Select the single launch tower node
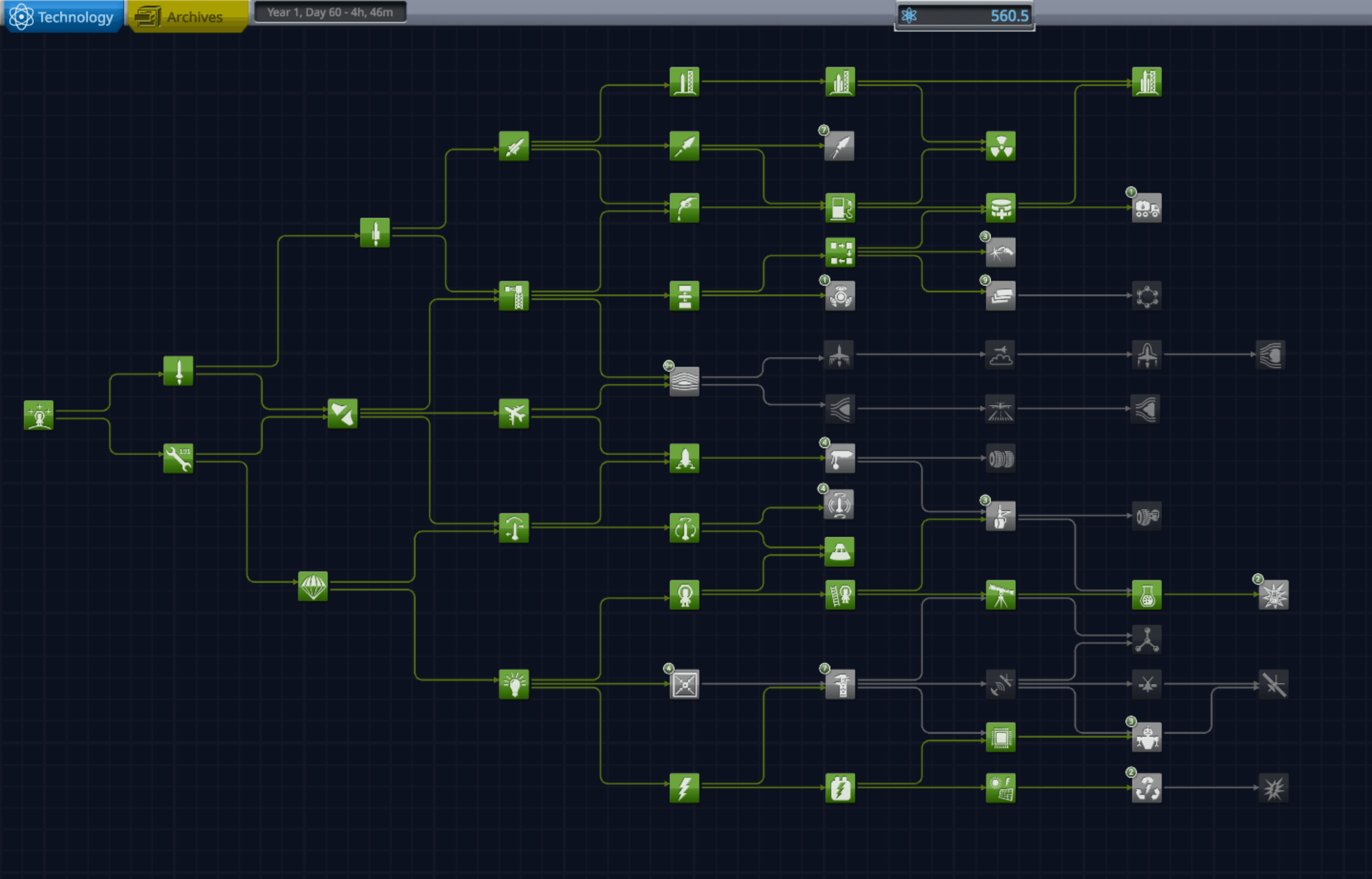This screenshot has height=879, width=1372. 684,82
